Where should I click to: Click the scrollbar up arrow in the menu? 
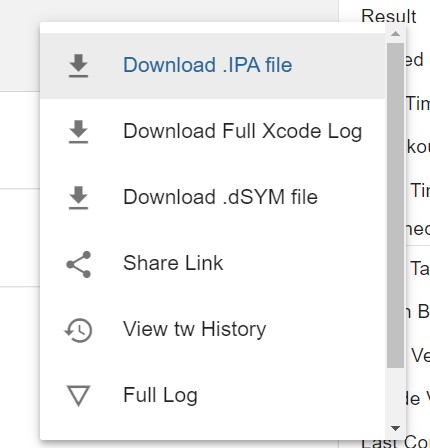tap(395, 34)
